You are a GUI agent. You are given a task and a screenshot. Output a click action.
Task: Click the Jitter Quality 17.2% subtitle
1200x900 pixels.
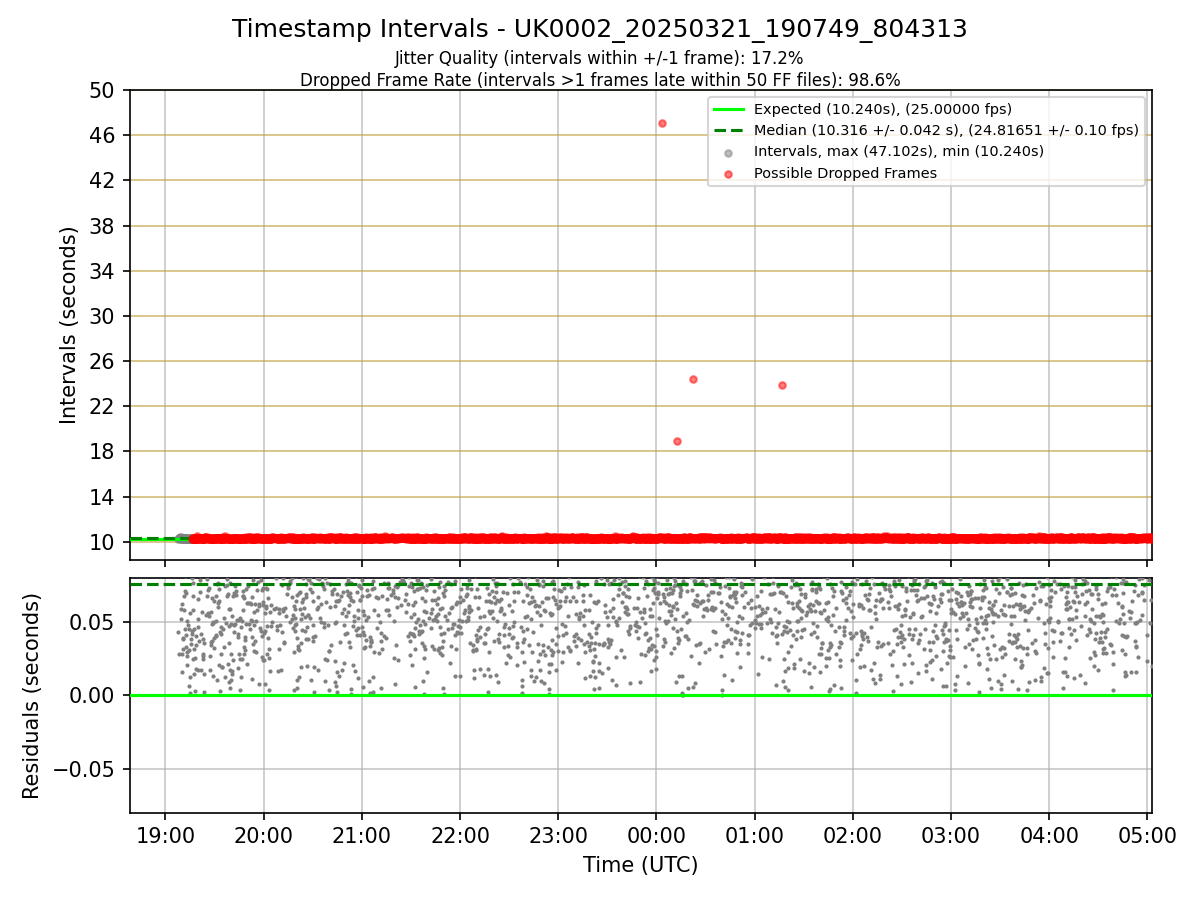(x=599, y=58)
